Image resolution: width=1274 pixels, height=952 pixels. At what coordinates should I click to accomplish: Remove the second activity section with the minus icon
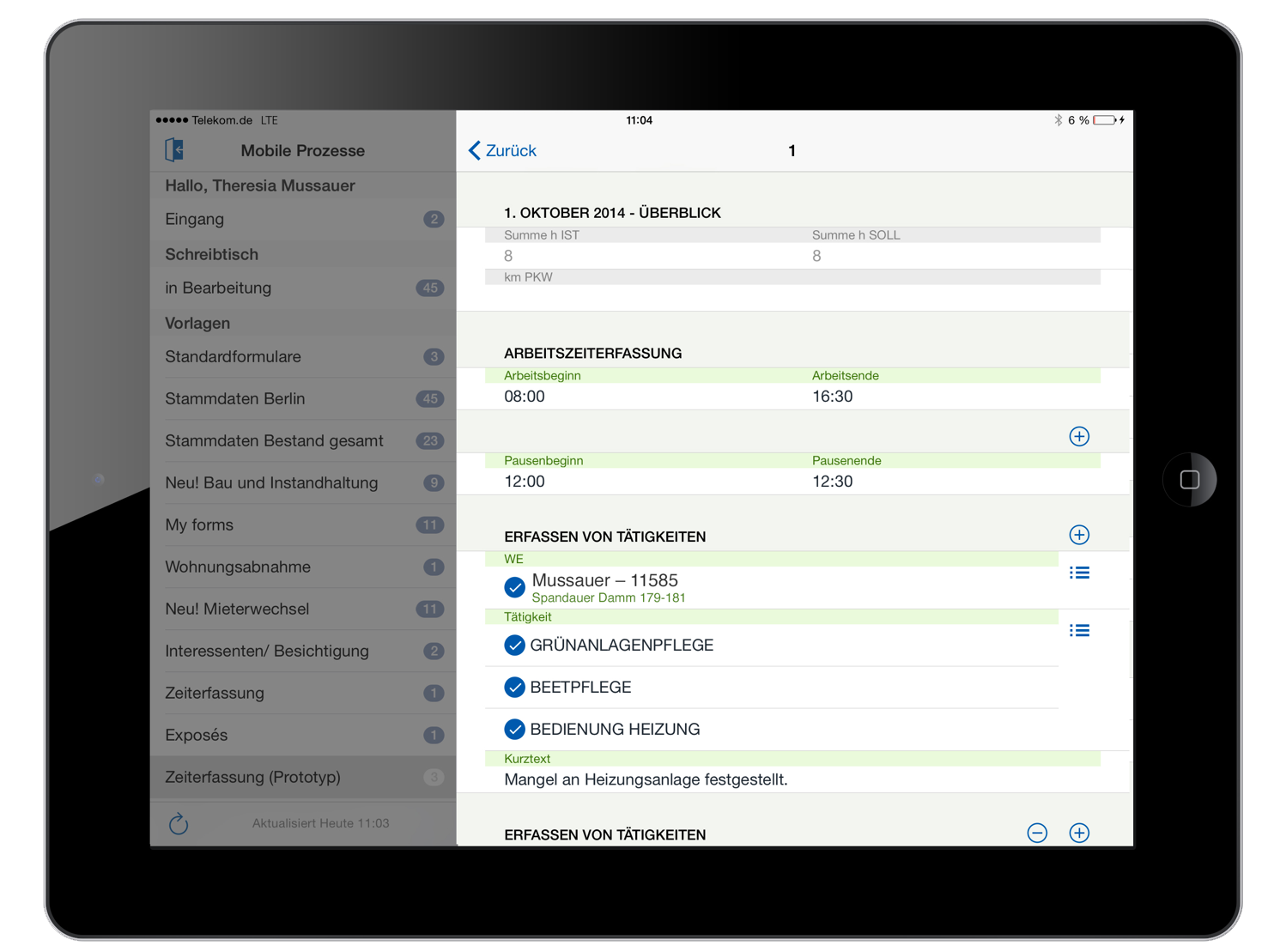point(1037,833)
